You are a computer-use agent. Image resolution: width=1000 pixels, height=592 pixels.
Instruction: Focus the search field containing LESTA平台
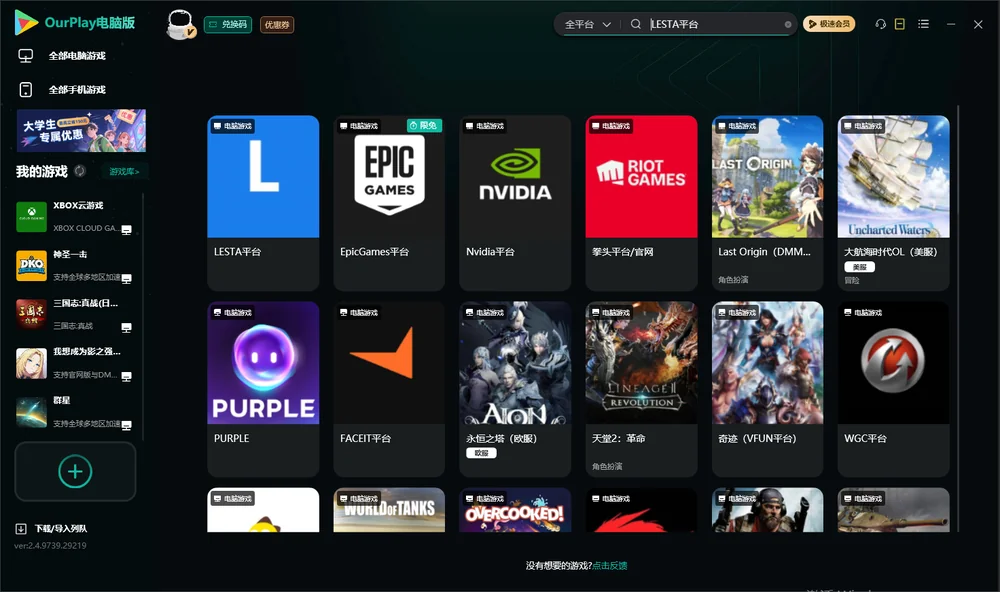click(714, 24)
